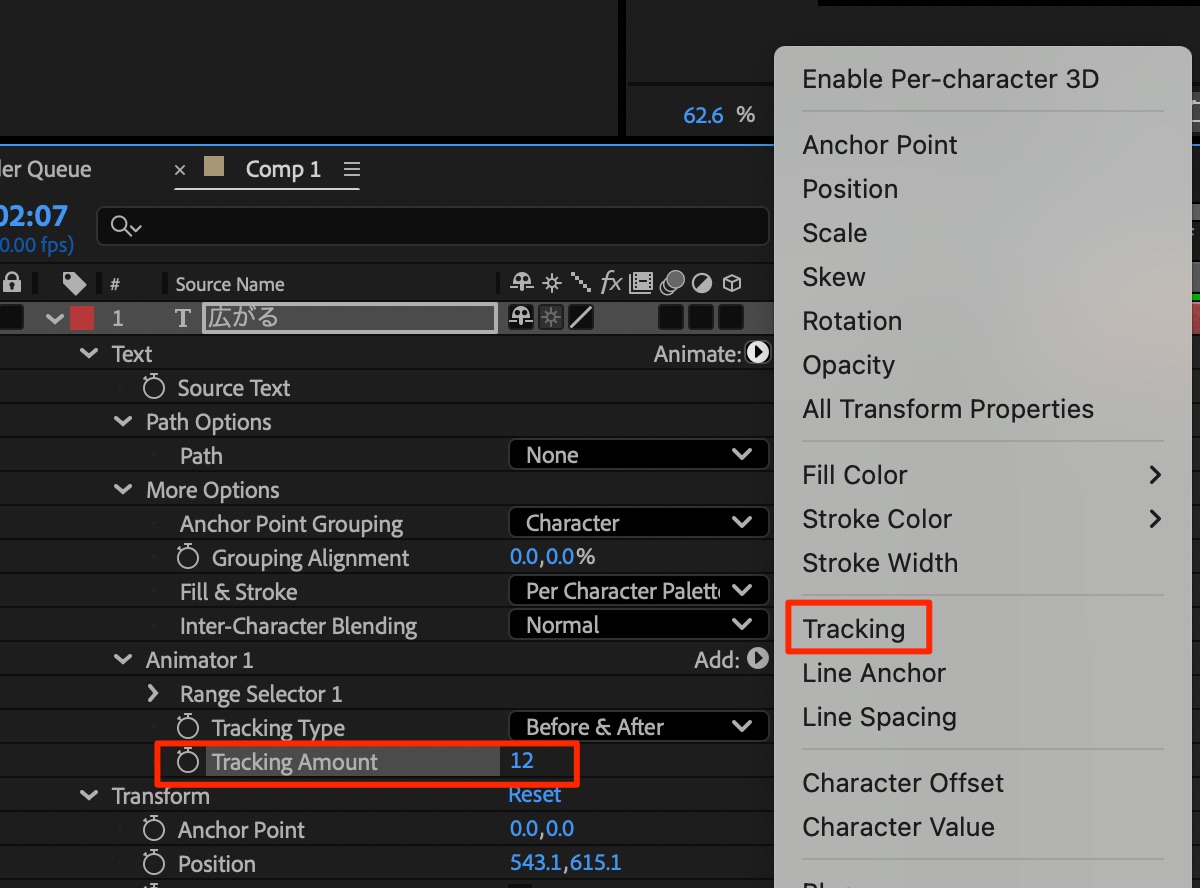Viewport: 1200px width, 888px height.
Task: Choose Tracking from the animate menu
Action: tap(853, 629)
